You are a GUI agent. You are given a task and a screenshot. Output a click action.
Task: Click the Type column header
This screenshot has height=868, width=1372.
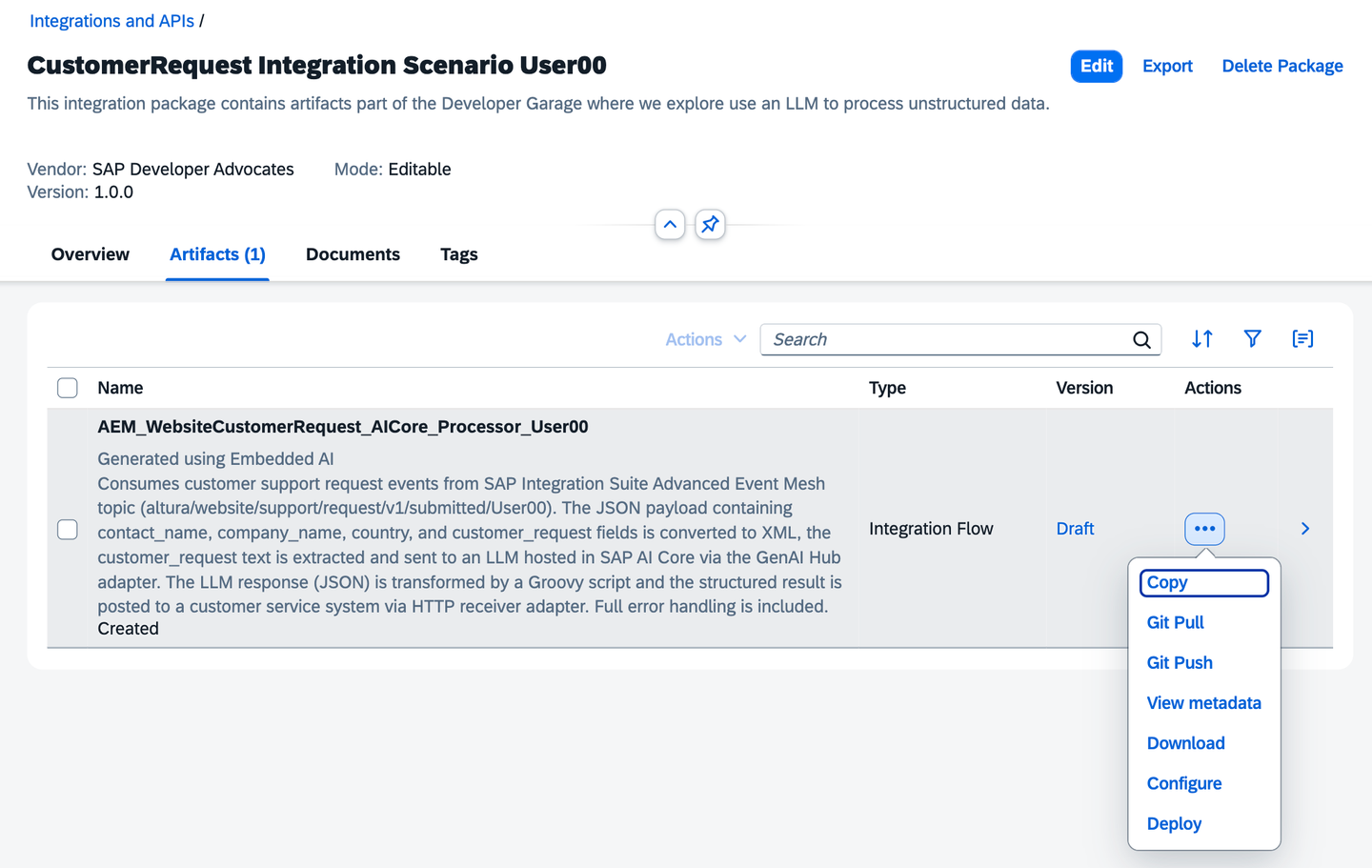click(x=887, y=388)
